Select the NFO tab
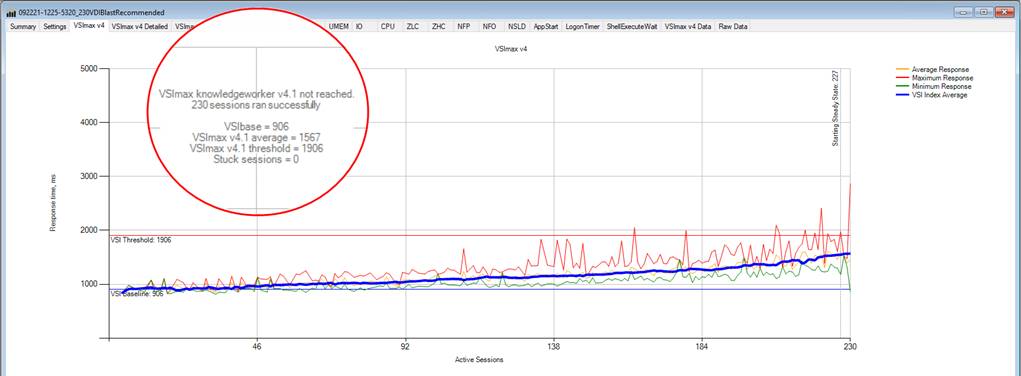Image resolution: width=1021 pixels, height=376 pixels. [489, 27]
